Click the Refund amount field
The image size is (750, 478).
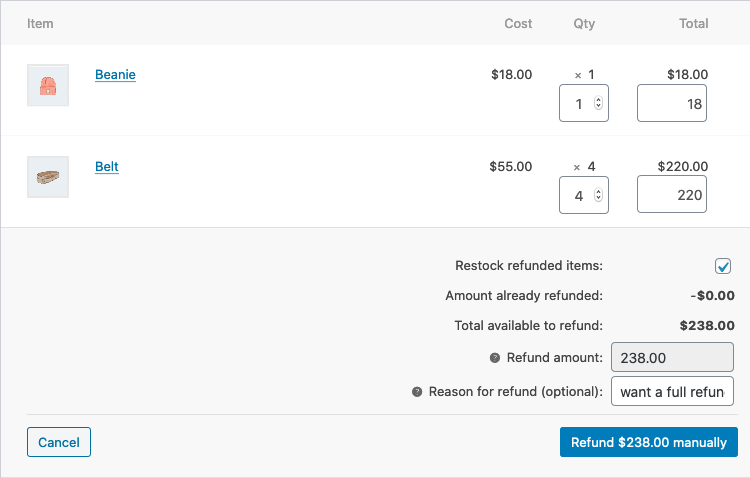(x=679, y=357)
